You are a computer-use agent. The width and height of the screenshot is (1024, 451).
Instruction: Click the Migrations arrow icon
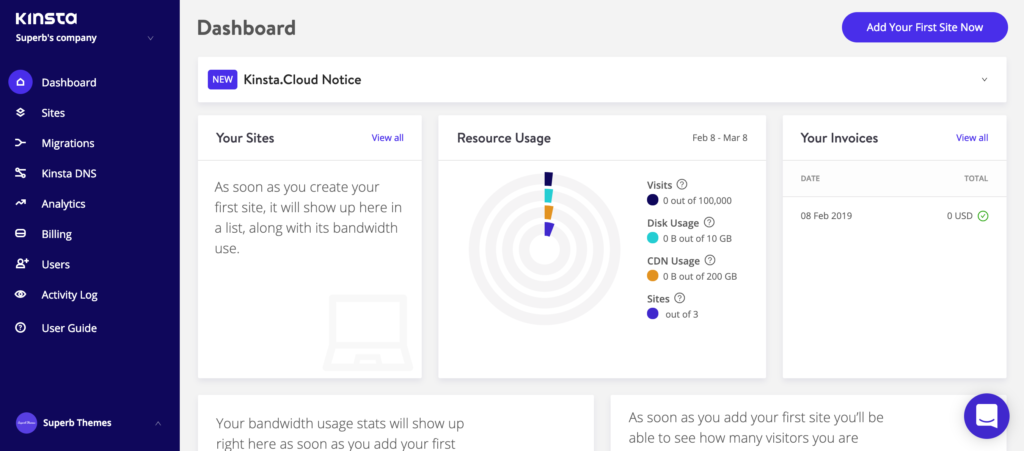coord(20,143)
